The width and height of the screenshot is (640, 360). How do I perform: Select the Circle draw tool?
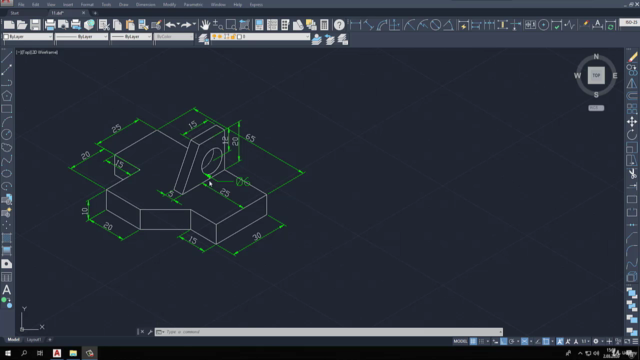coord(7,135)
